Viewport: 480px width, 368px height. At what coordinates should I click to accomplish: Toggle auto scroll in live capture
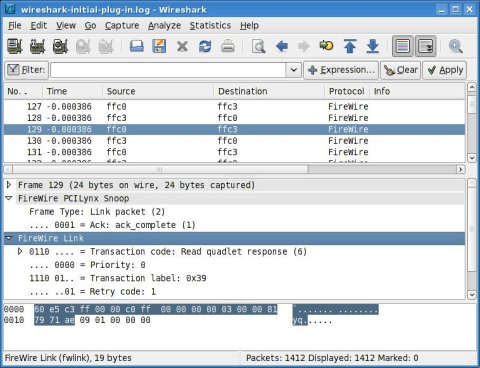pos(426,46)
